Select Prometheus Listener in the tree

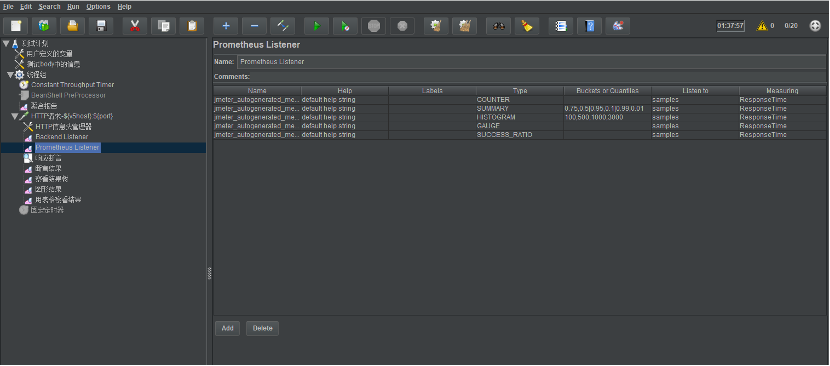(68, 147)
